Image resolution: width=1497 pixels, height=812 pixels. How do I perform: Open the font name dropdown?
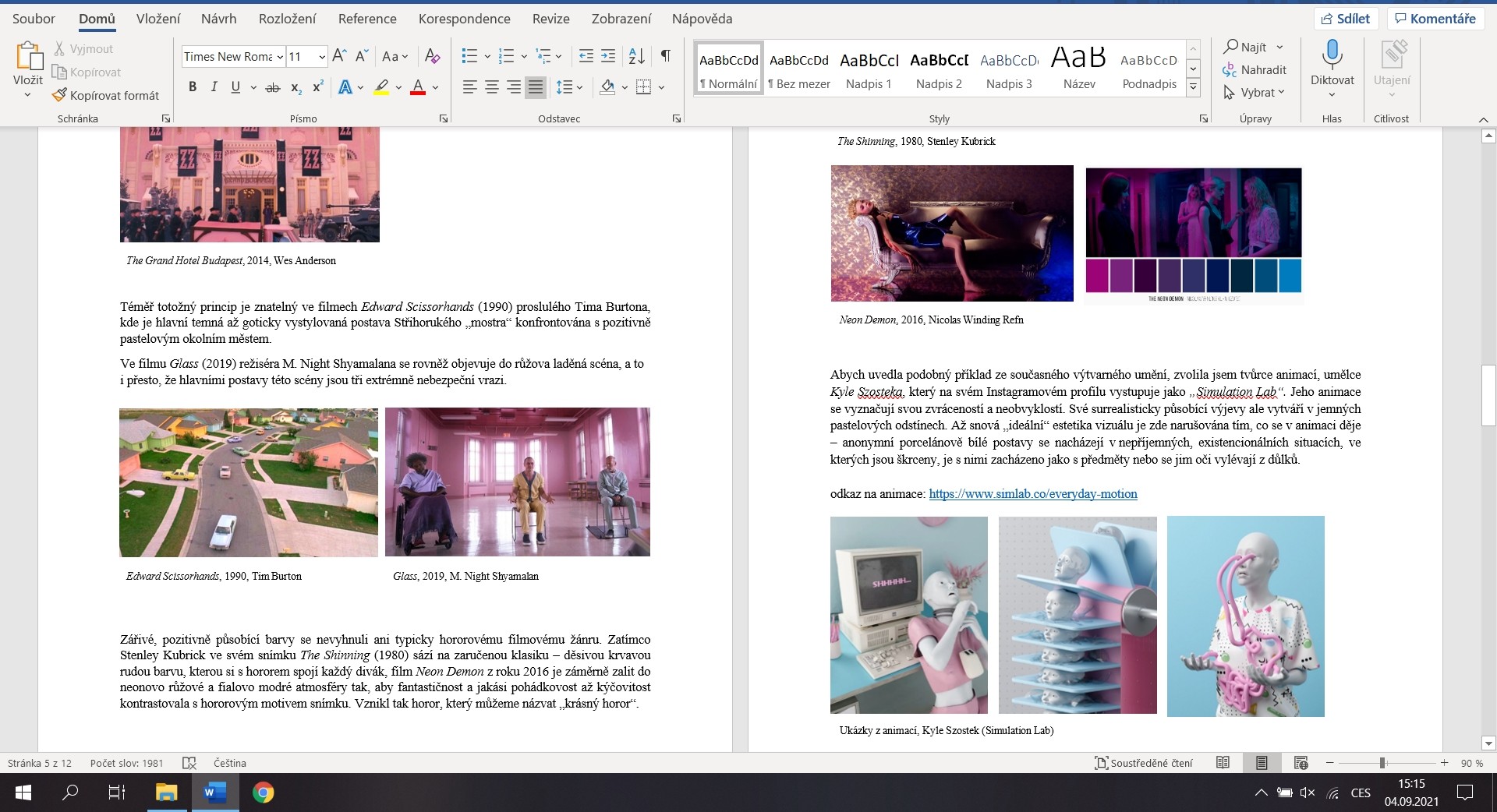[x=280, y=56]
